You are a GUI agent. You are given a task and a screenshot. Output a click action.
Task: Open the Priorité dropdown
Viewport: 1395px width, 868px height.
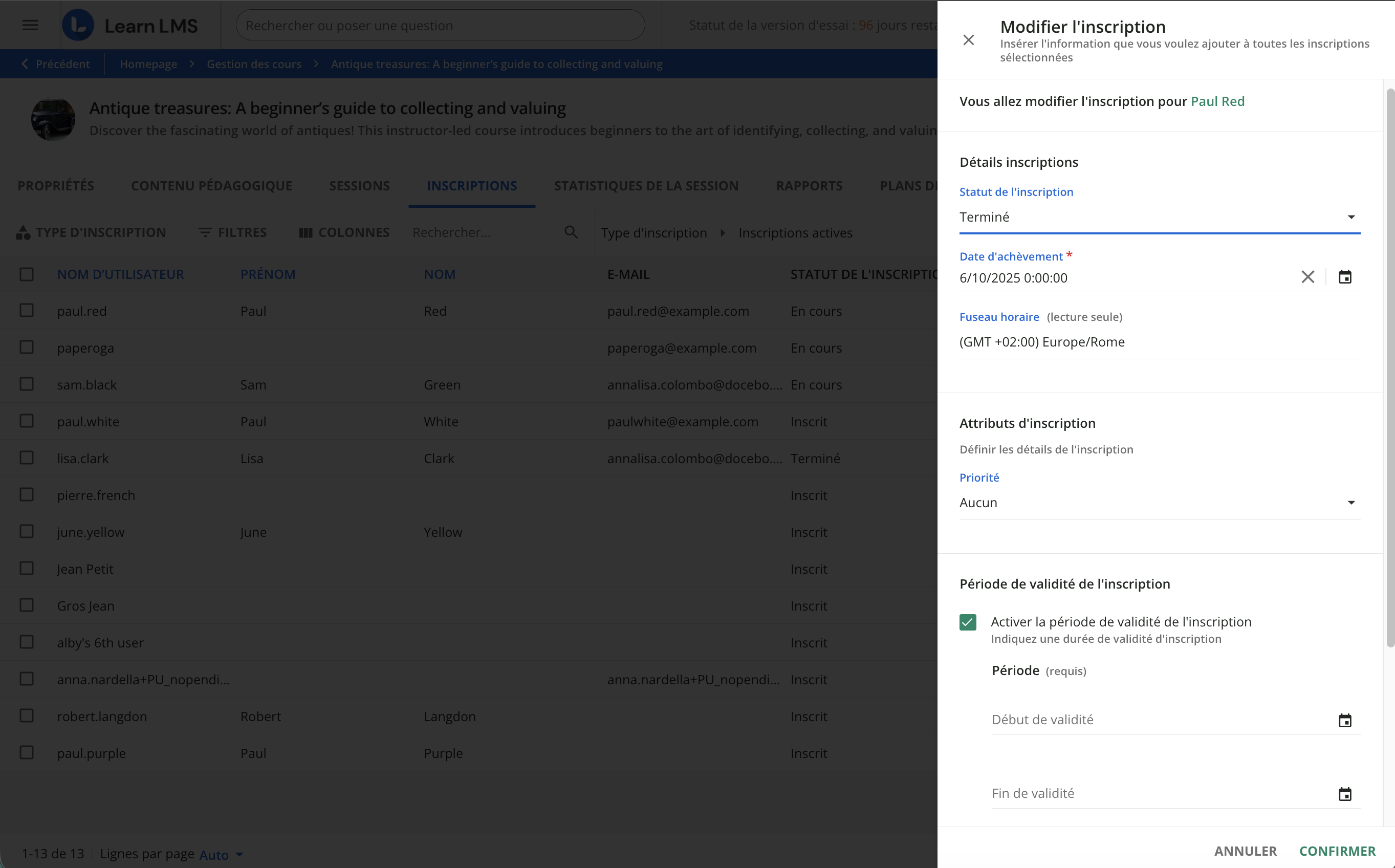click(x=1351, y=503)
